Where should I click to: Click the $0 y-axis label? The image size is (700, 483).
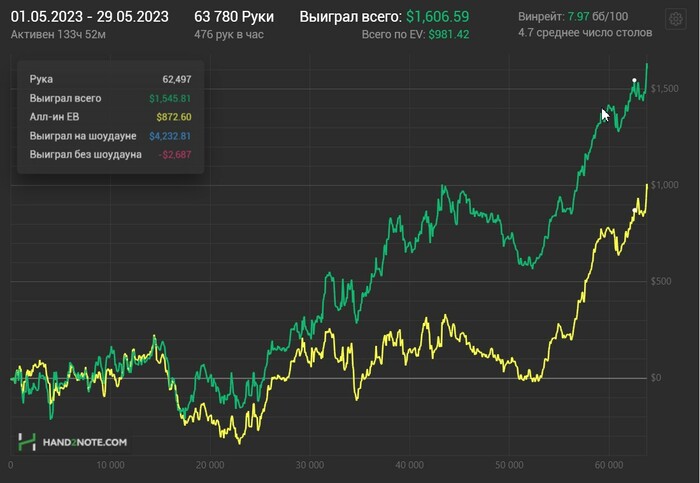656,378
